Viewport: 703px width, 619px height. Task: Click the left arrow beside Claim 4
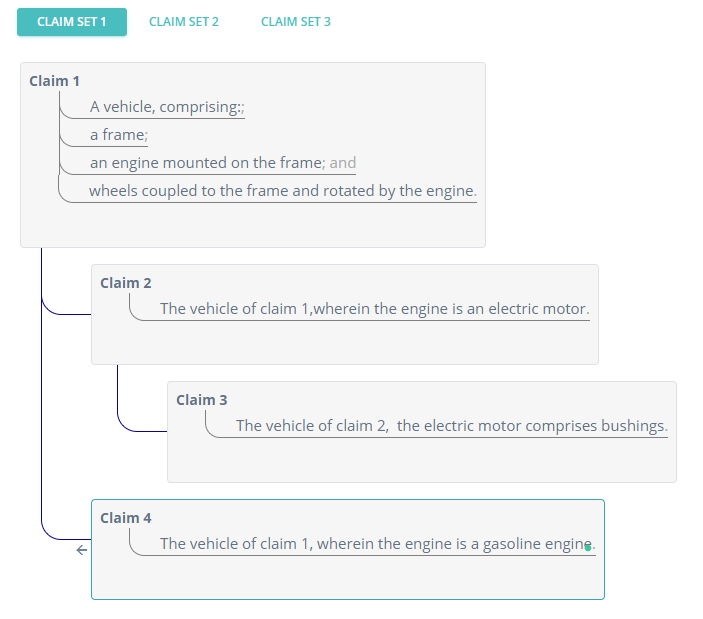coord(82,550)
